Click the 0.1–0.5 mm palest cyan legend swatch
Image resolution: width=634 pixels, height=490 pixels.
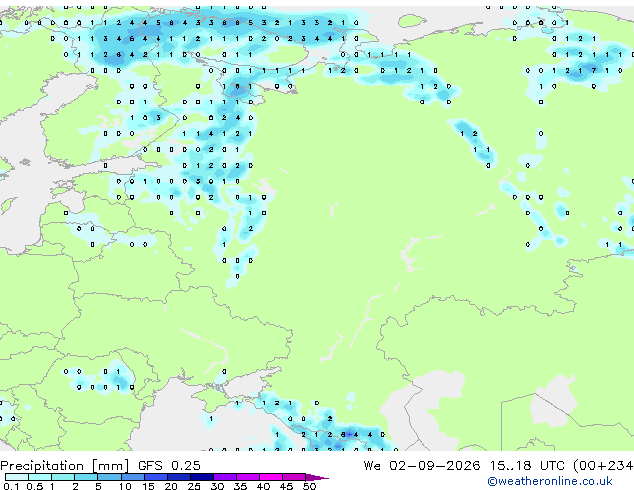(17, 477)
